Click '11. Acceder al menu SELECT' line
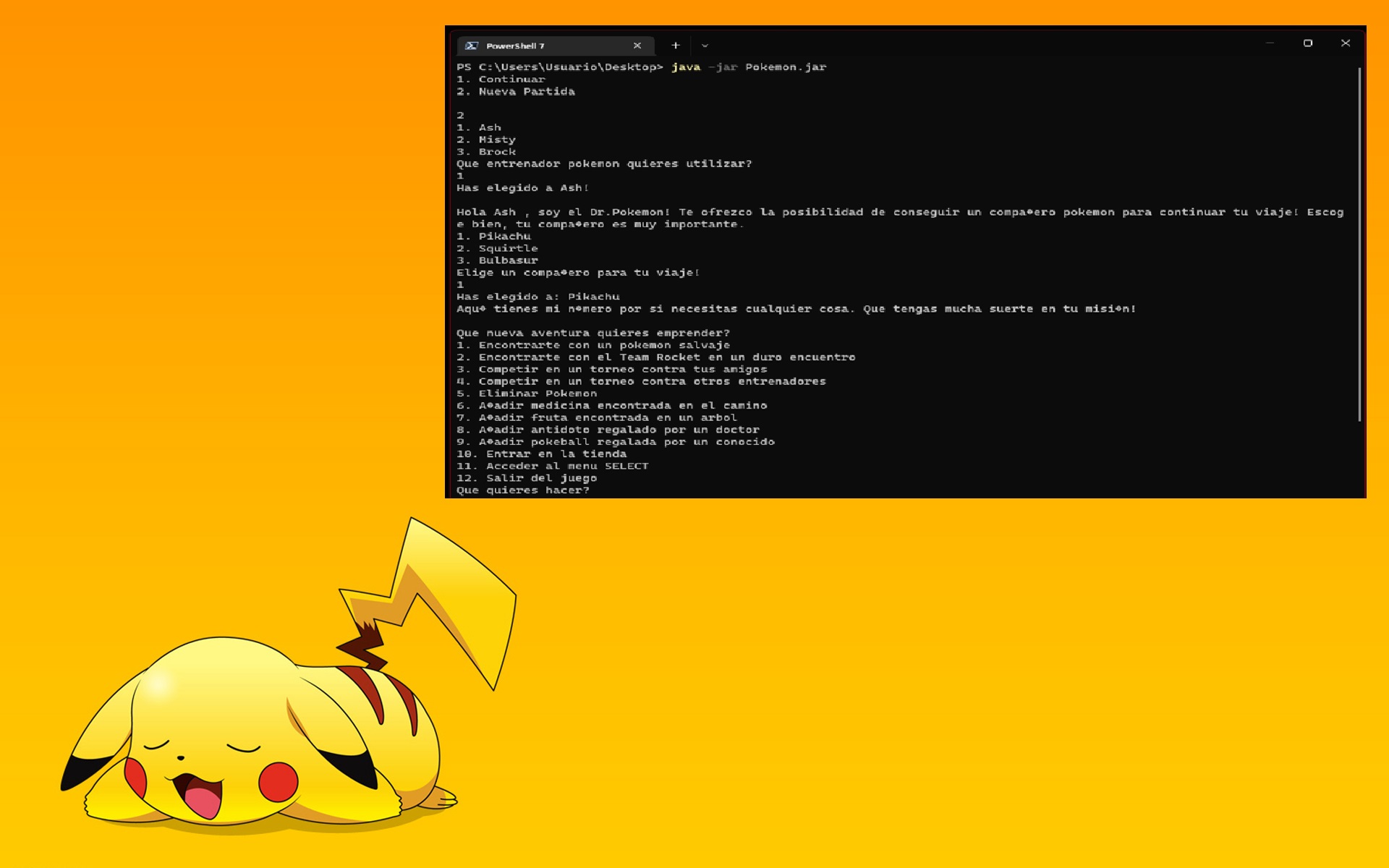The width and height of the screenshot is (1389, 868). [552, 466]
